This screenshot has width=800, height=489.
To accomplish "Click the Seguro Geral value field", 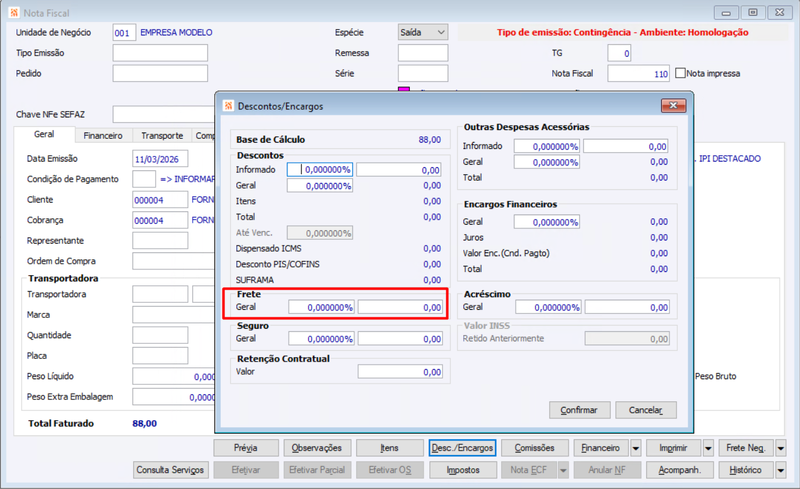I will (401, 339).
